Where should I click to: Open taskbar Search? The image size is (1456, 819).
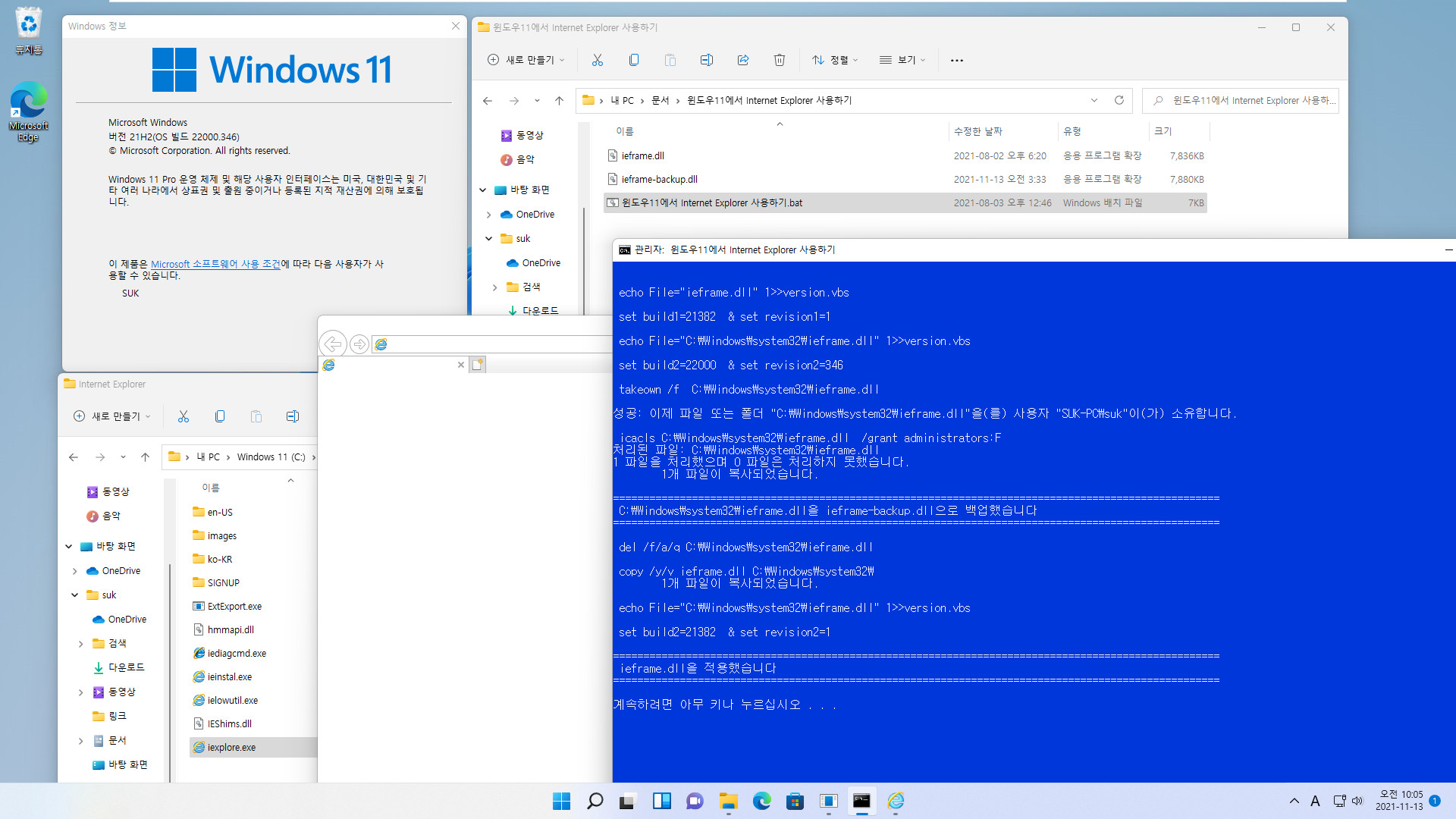(x=595, y=801)
